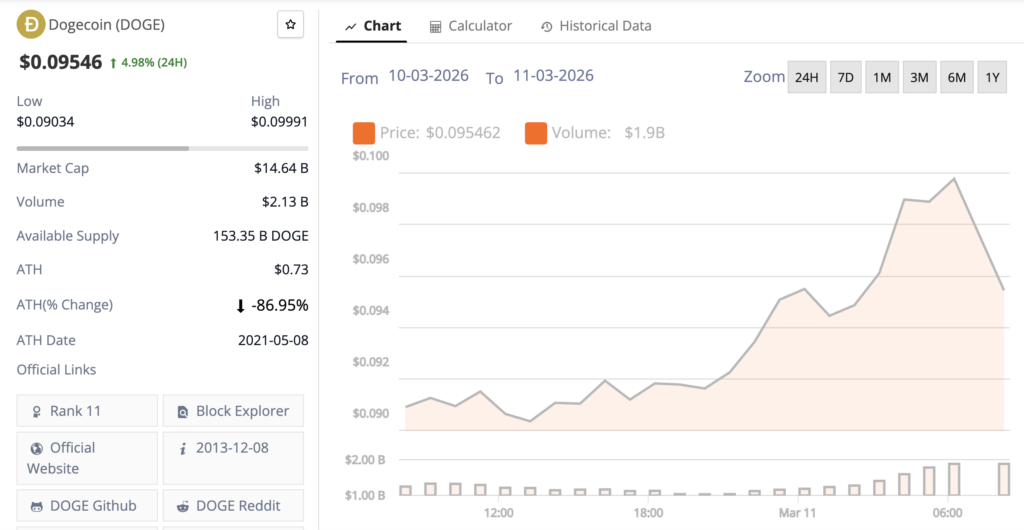Set zoom range to 7D
This screenshot has height=530, width=1024.
pyautogui.click(x=846, y=78)
